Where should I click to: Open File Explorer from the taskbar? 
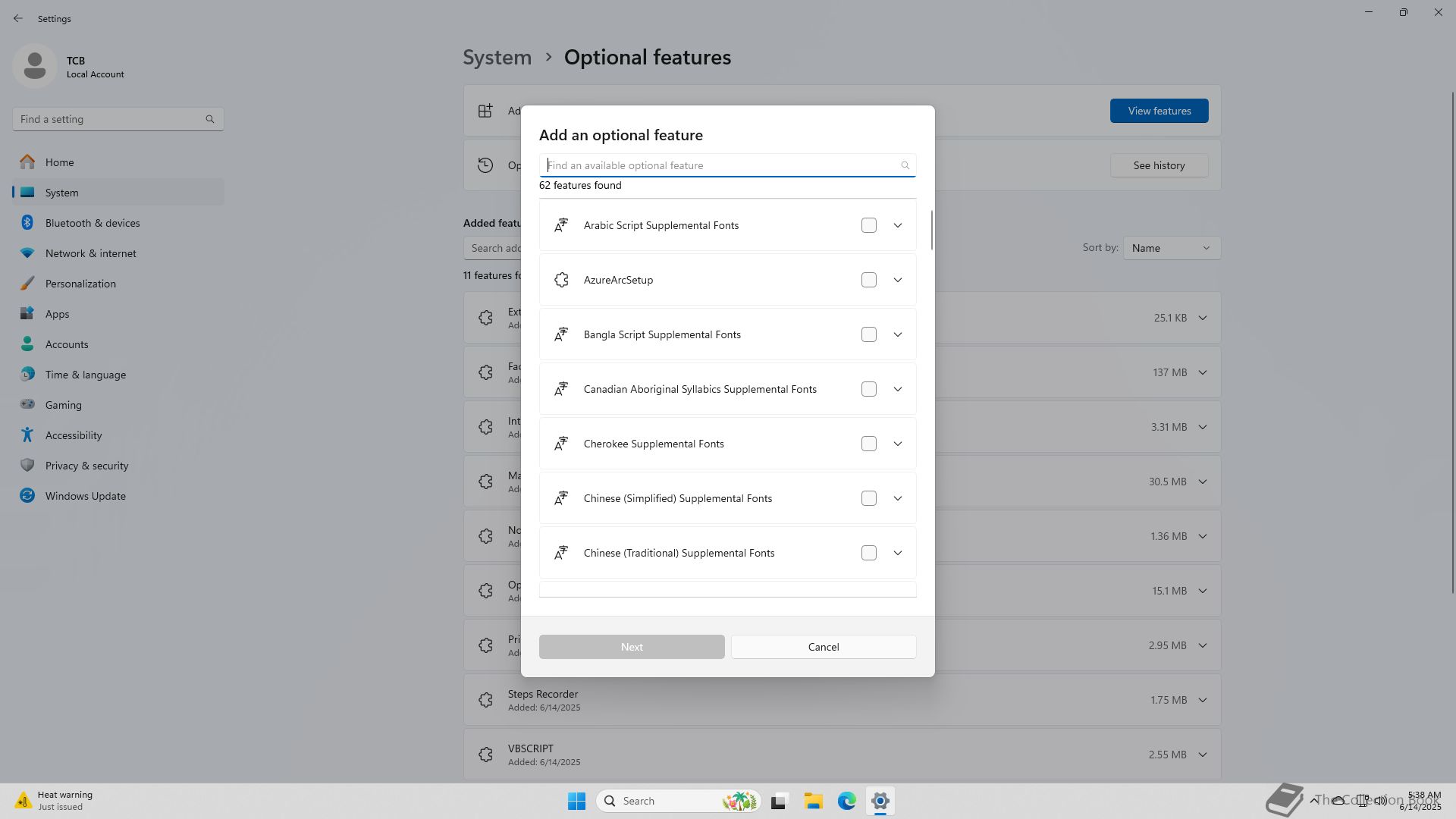813,801
